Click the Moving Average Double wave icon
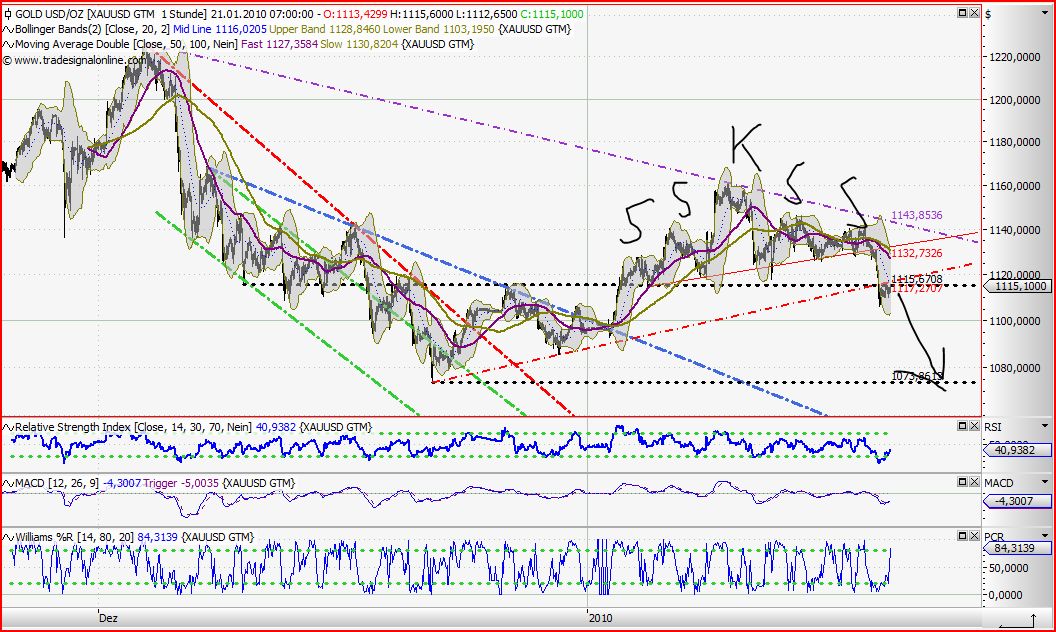Image resolution: width=1056 pixels, height=632 pixels. click(x=8, y=44)
